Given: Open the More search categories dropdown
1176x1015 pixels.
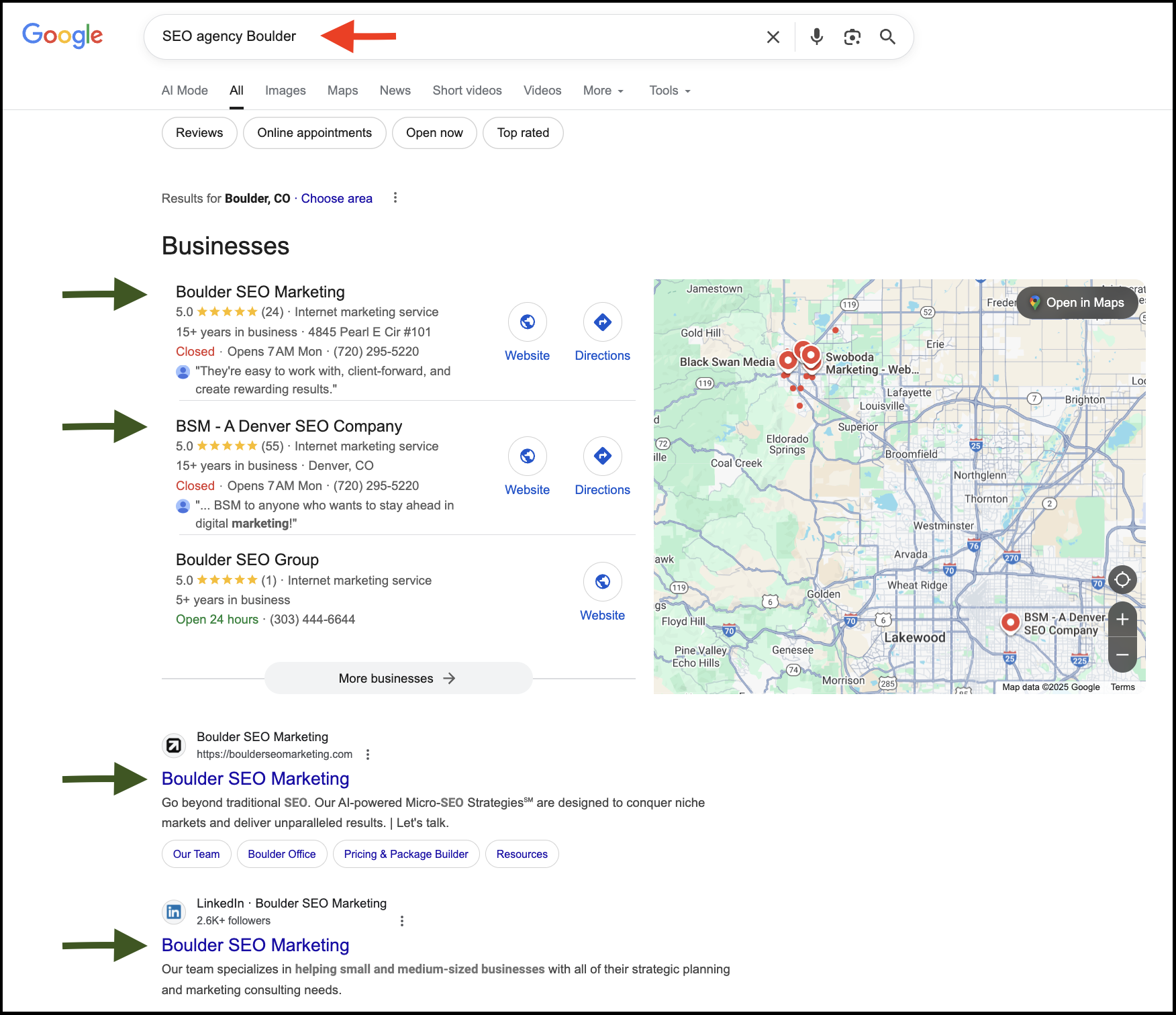Looking at the screenshot, I should point(602,90).
